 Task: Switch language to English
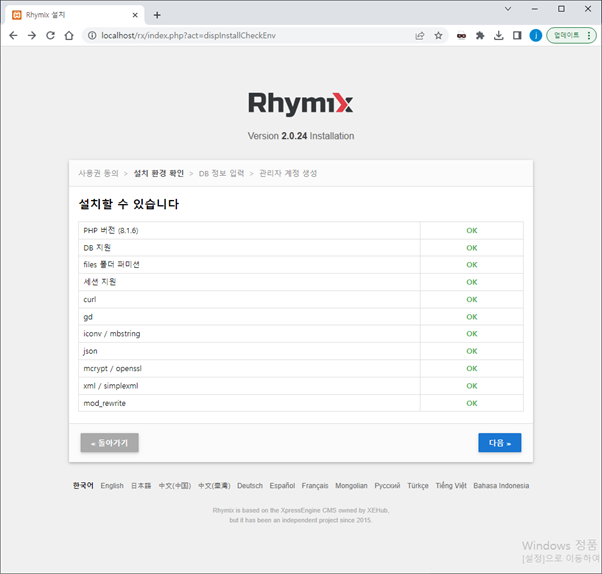(112, 486)
